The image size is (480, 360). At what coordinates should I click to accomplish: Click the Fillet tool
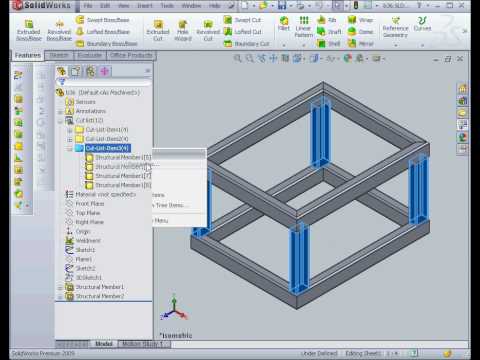[x=284, y=23]
